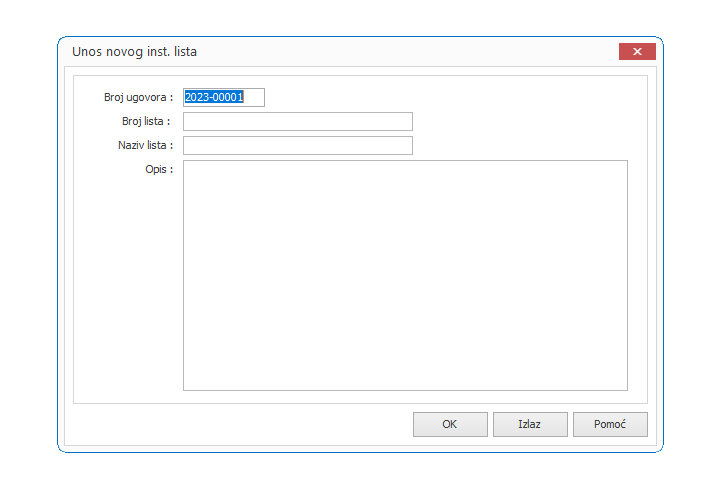Click the 'Unos novog inst. lista' title text

pyautogui.click(x=135, y=52)
